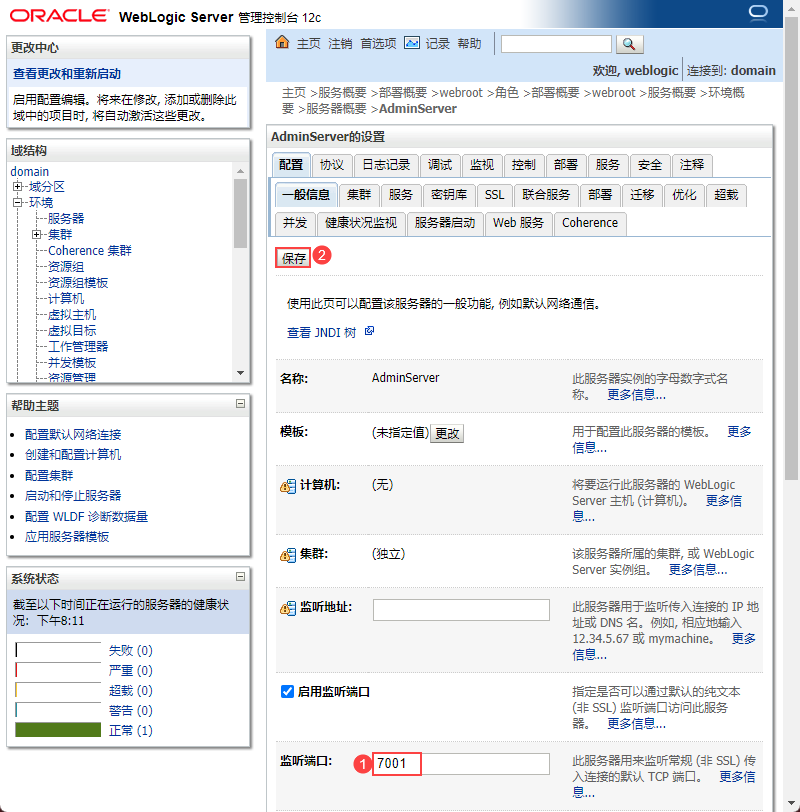Click 更多信息 link beside 集群 description
The width and height of the screenshot is (800, 812).
[x=698, y=570]
